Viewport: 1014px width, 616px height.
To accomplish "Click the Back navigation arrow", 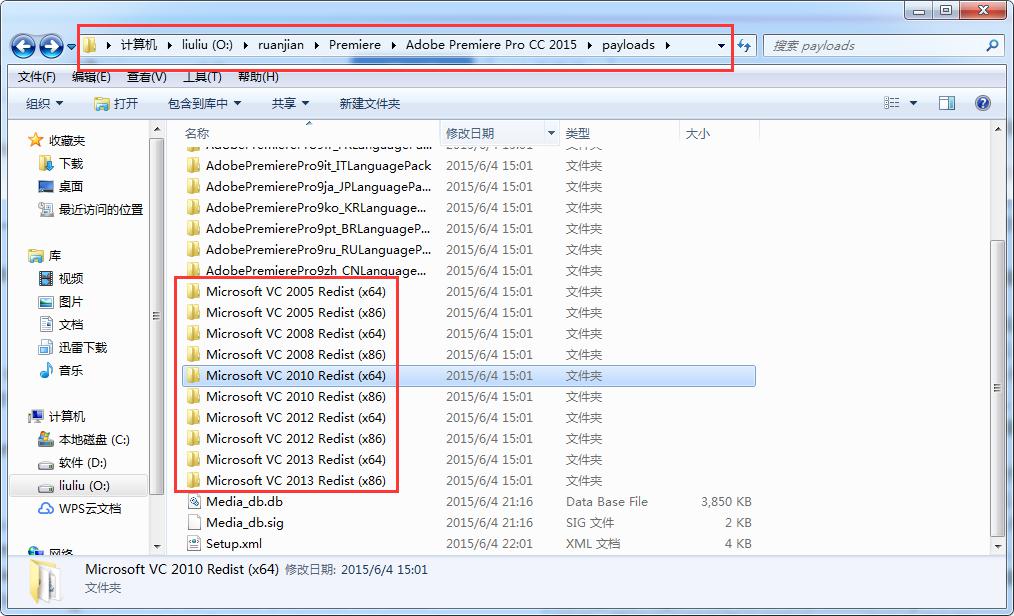I will click(x=24, y=46).
